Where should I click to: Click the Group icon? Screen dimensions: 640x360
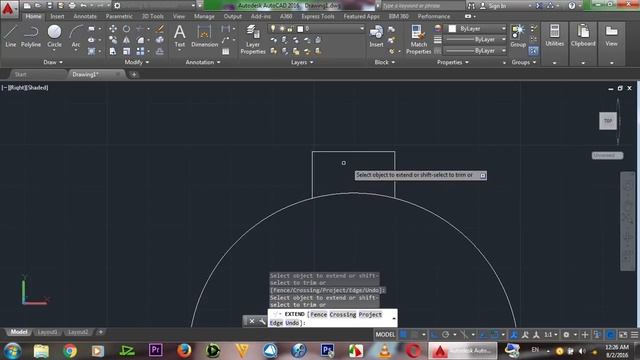click(x=518, y=36)
